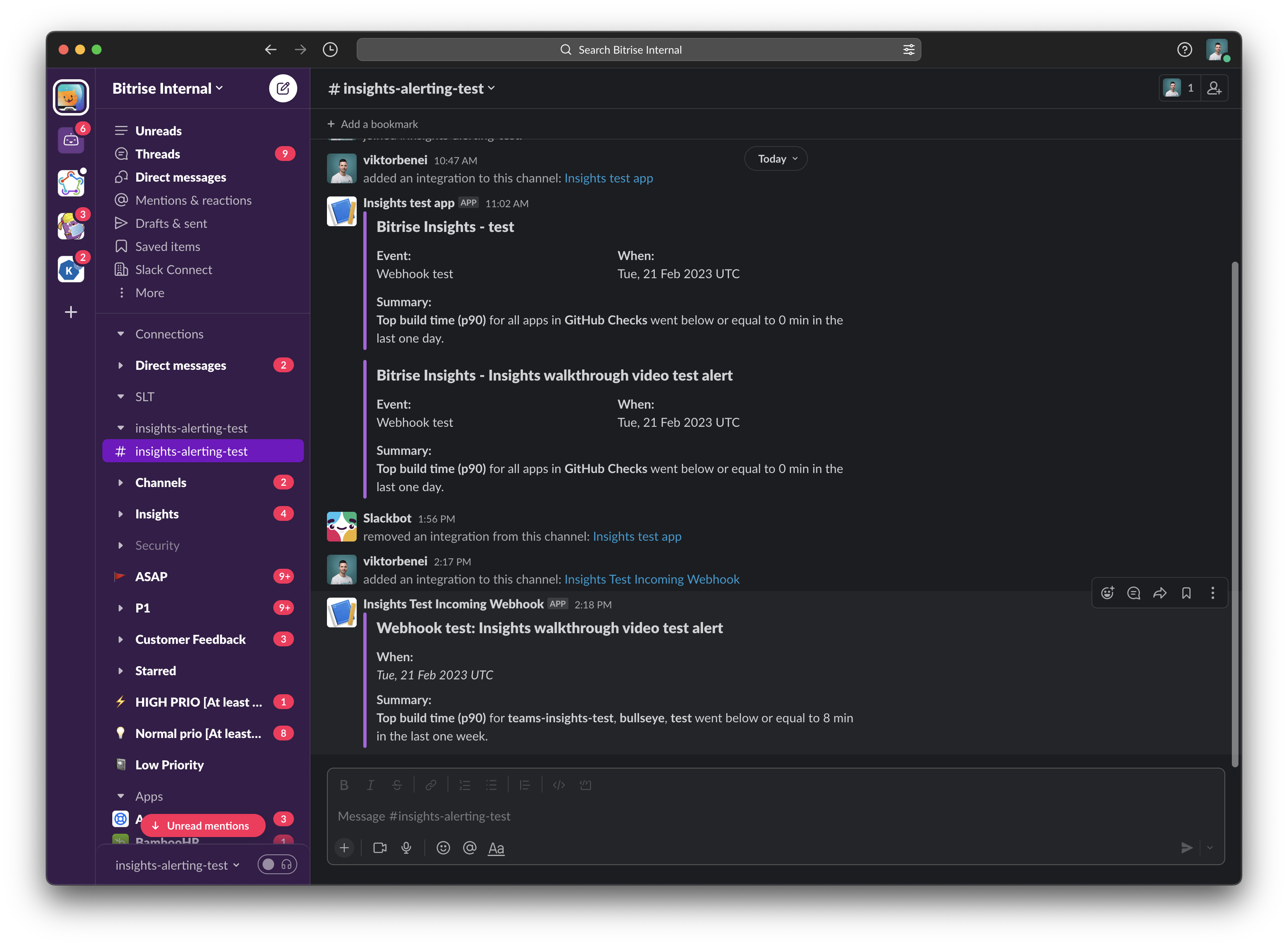Expand the Insights sidebar section
This screenshot has height=946, width=1288.
coord(120,514)
